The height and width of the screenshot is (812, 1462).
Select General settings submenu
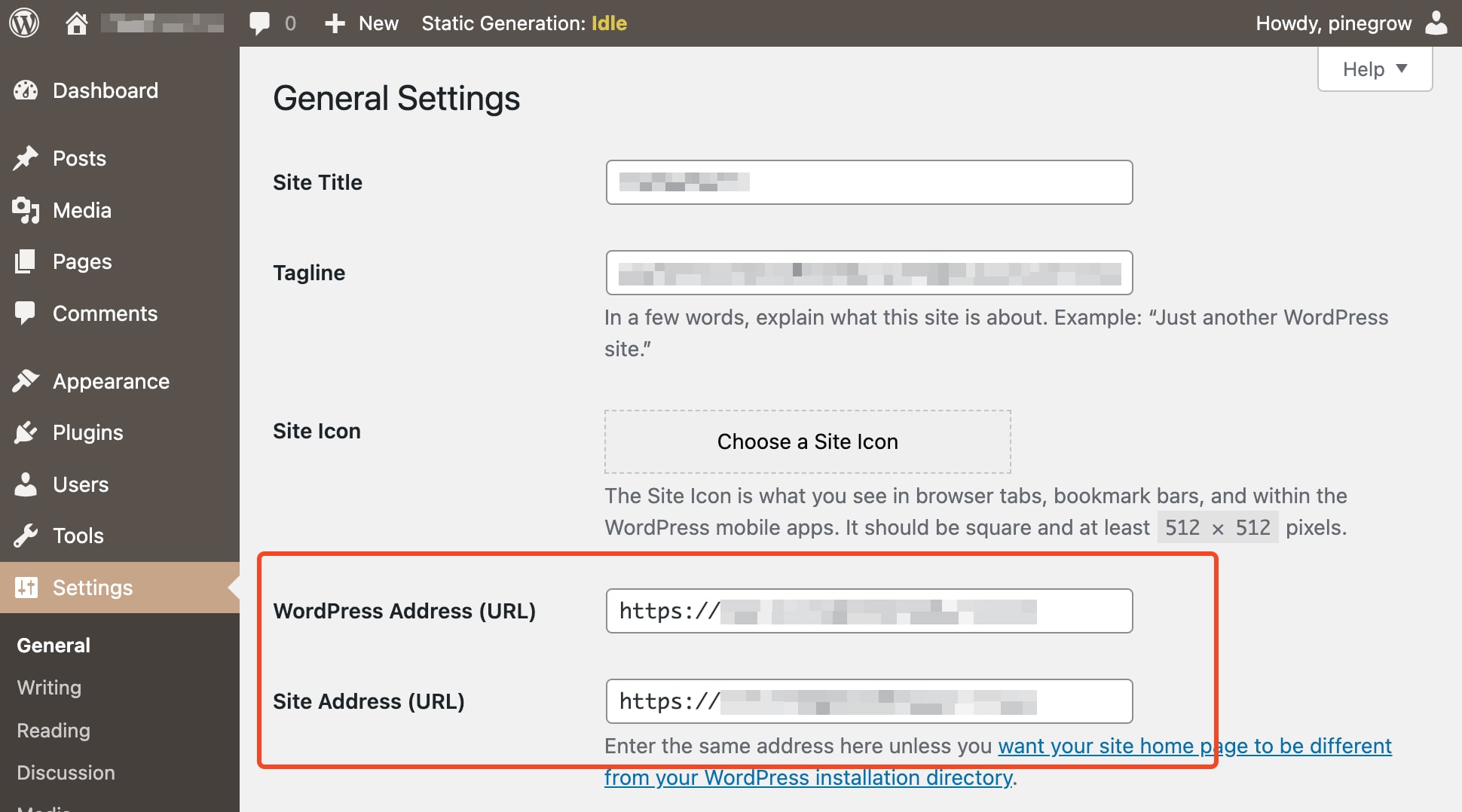pyautogui.click(x=54, y=646)
